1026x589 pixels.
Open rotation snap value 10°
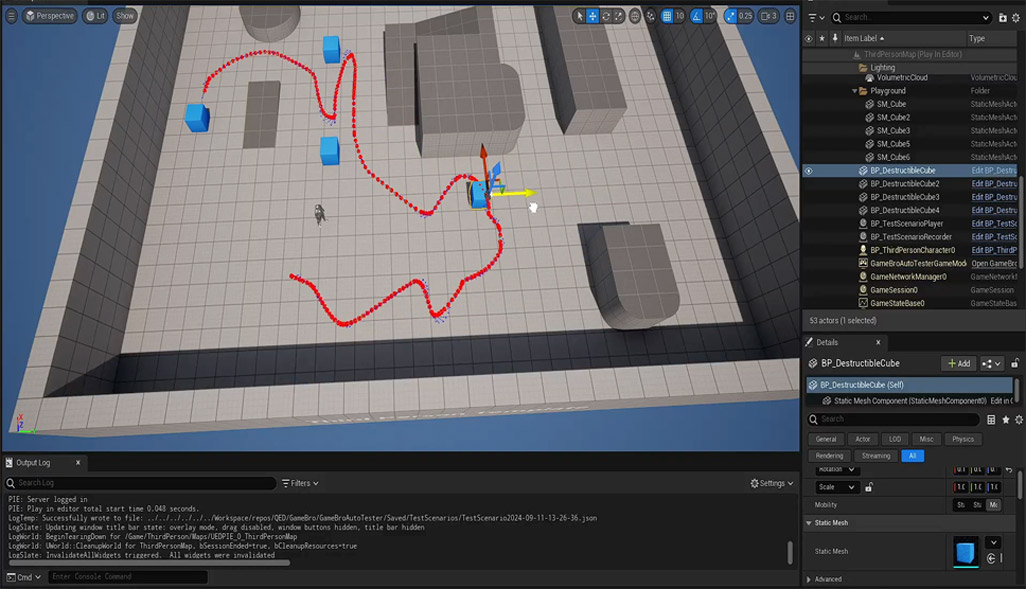[x=709, y=16]
